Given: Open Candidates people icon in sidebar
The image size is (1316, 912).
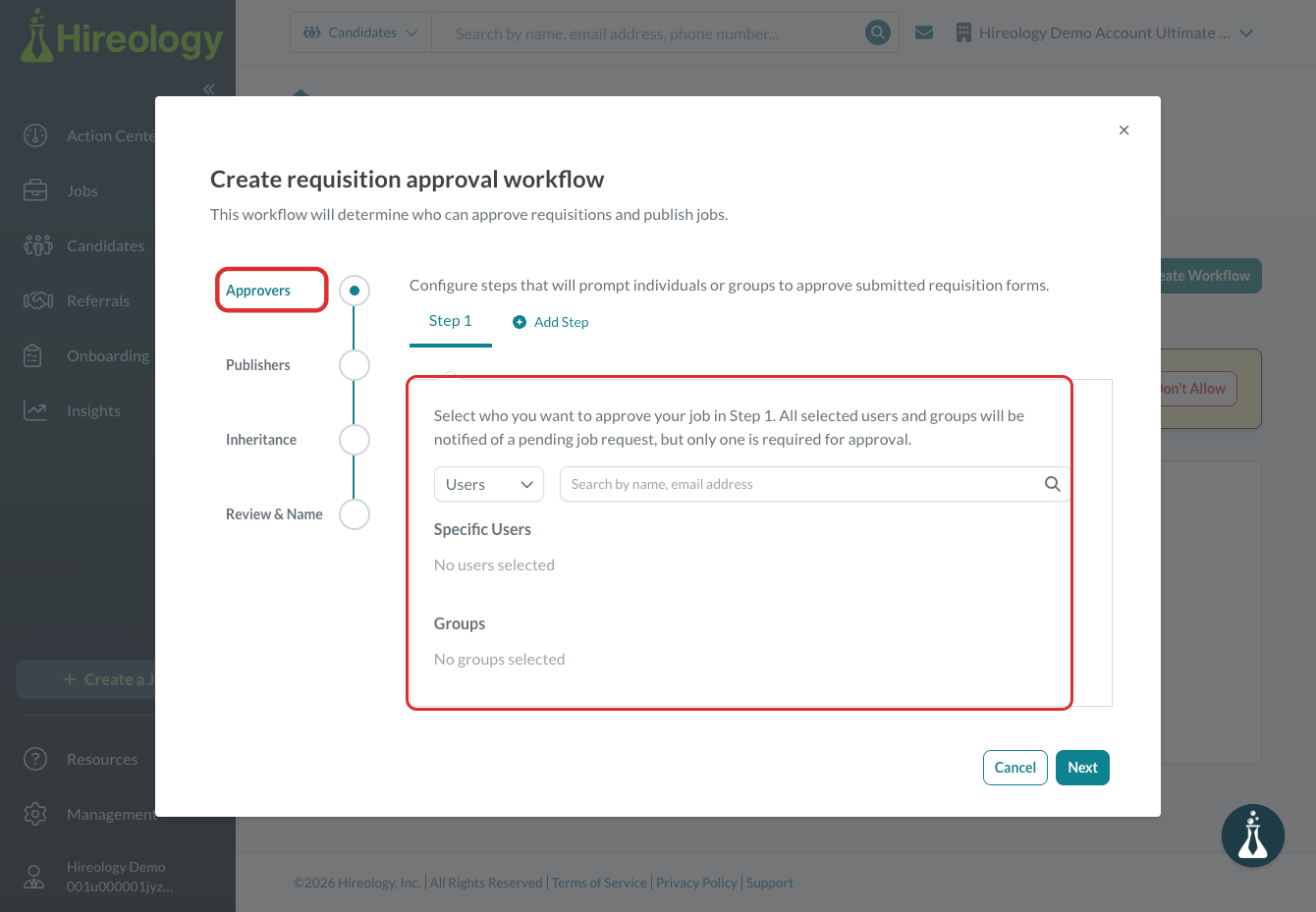Looking at the screenshot, I should [37, 245].
